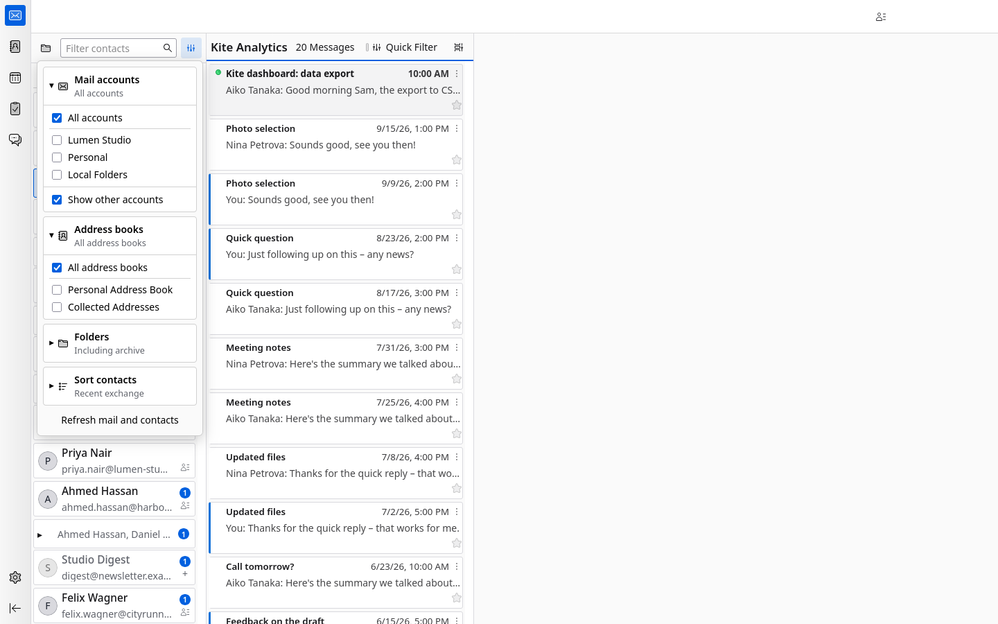998x624 pixels.
Task: Open Ahmed Hassan contact card
Action: [114, 499]
